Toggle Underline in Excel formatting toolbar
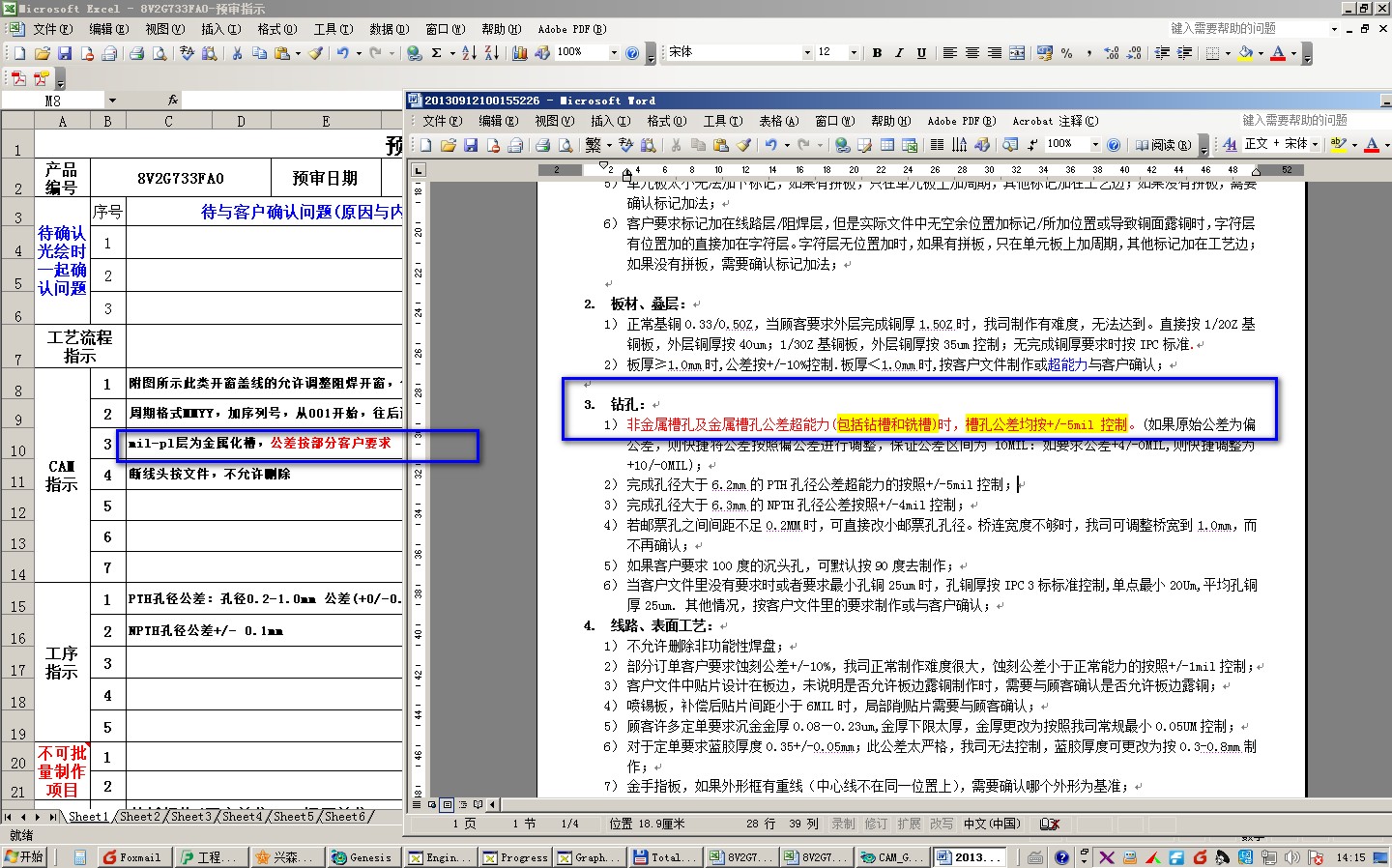The width and height of the screenshot is (1392, 868). pos(921,53)
